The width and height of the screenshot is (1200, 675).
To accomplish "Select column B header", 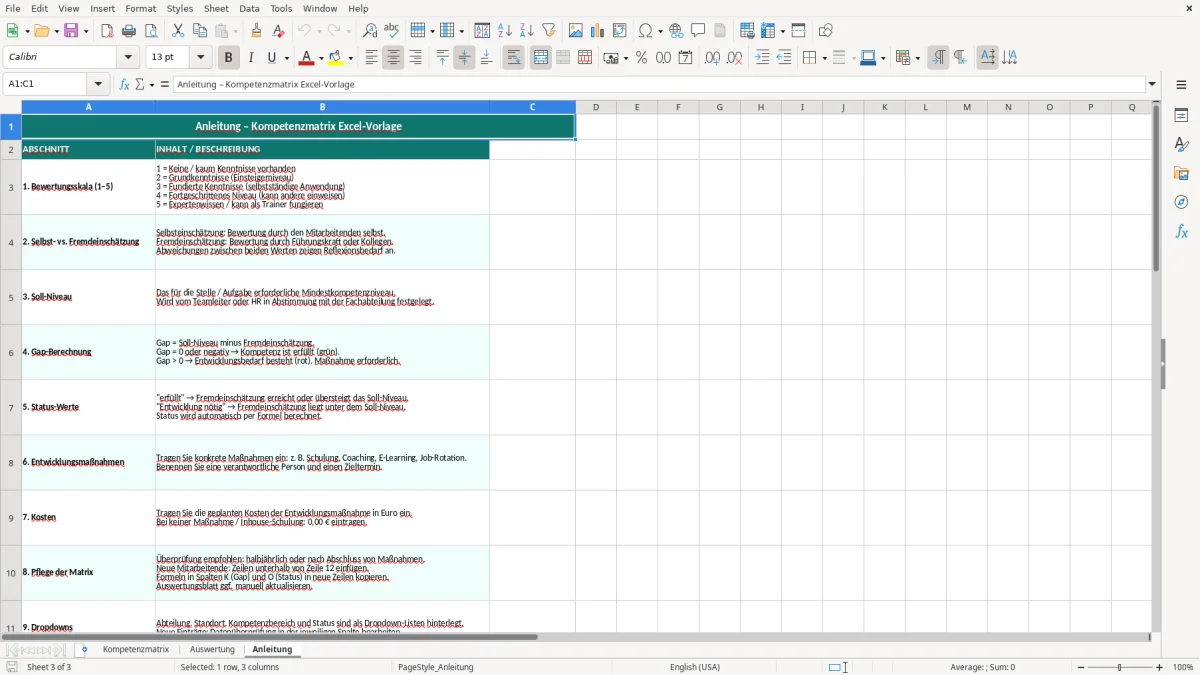I will [x=322, y=107].
